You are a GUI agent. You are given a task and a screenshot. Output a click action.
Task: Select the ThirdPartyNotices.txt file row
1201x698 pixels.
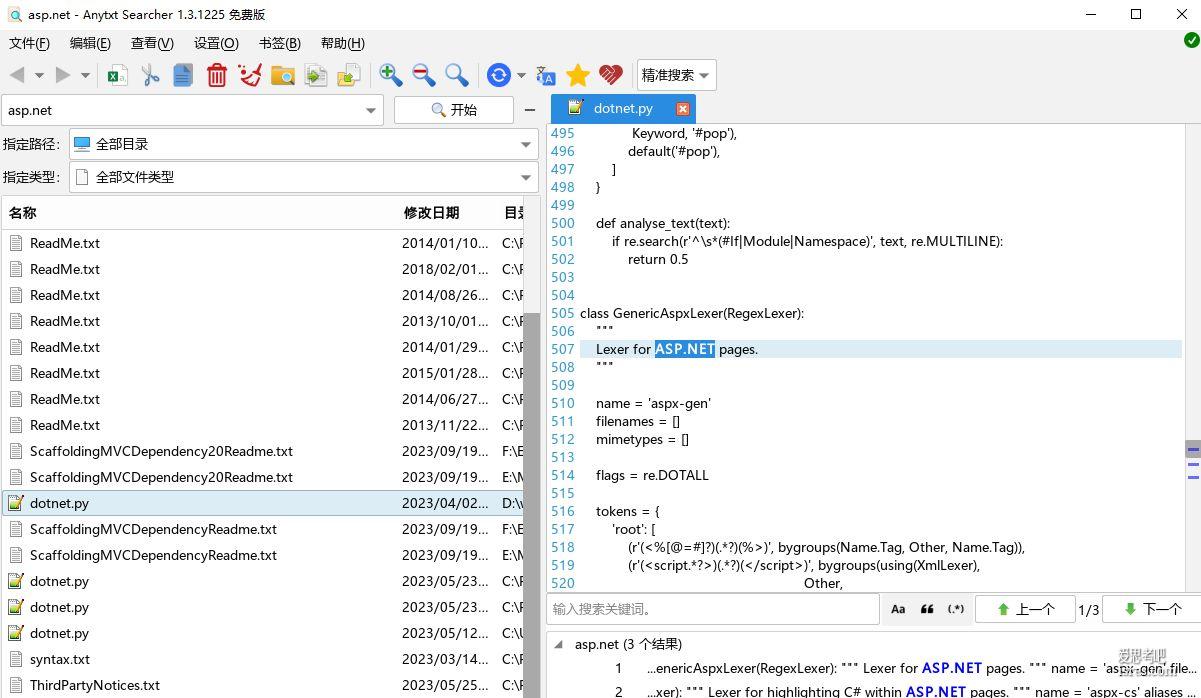tap(262, 685)
